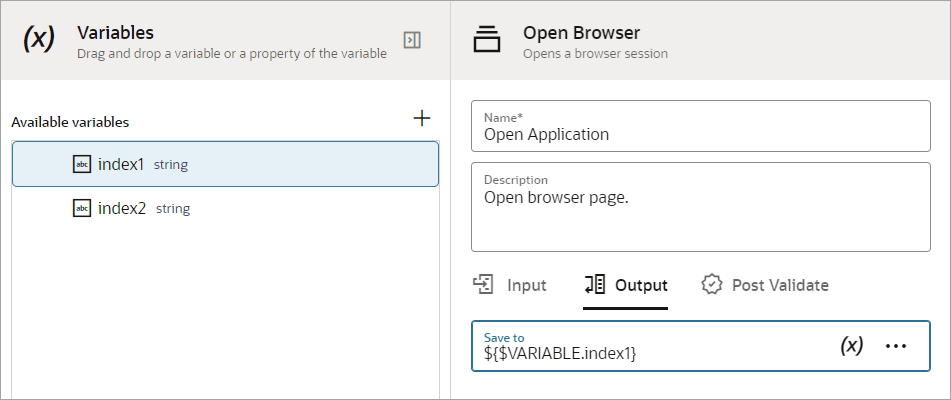Viewport: 951px width, 400px height.
Task: Edit the Name field Open Application
Action: click(701, 126)
